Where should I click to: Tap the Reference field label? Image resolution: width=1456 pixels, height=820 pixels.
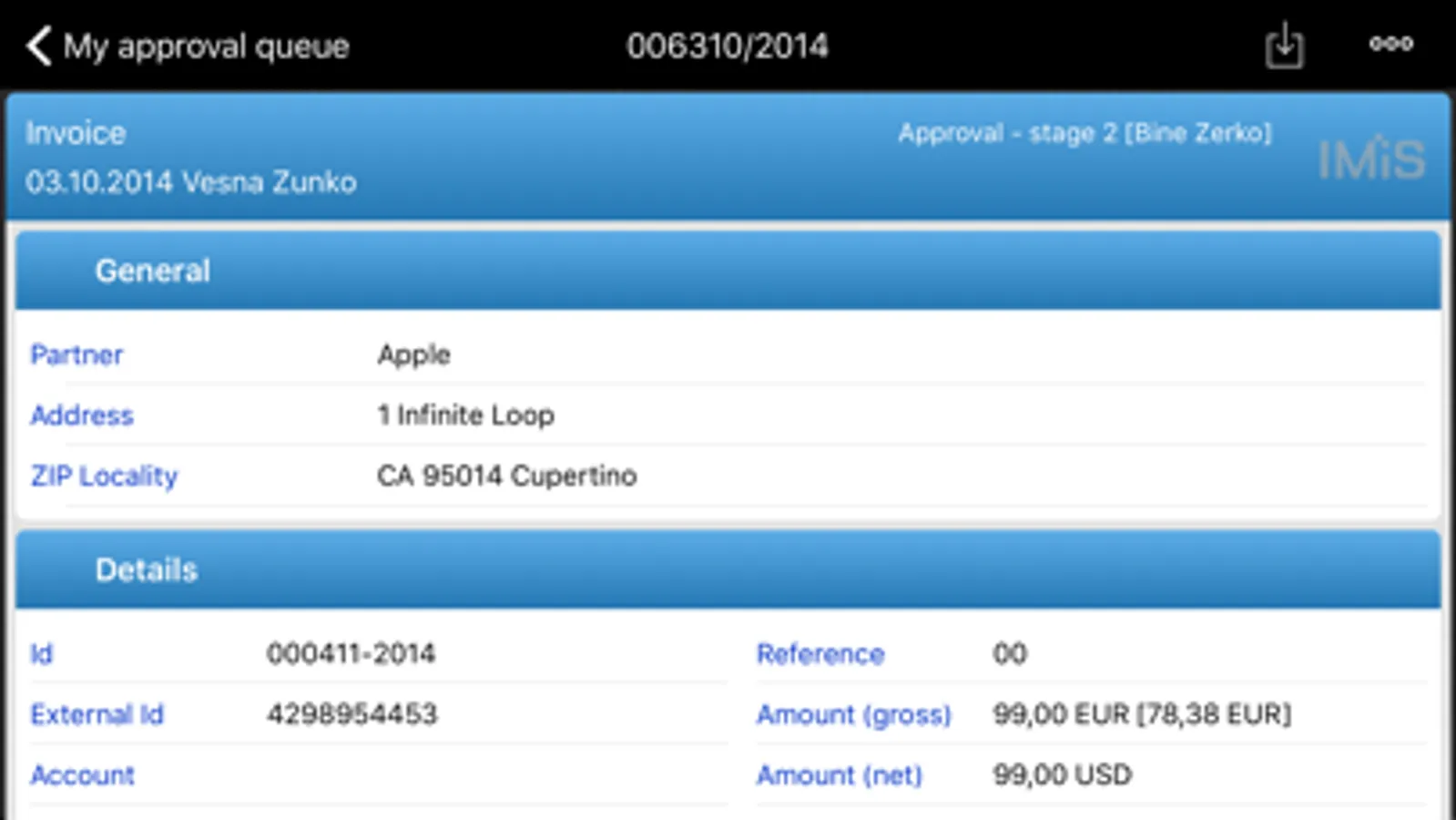pyautogui.click(x=820, y=654)
